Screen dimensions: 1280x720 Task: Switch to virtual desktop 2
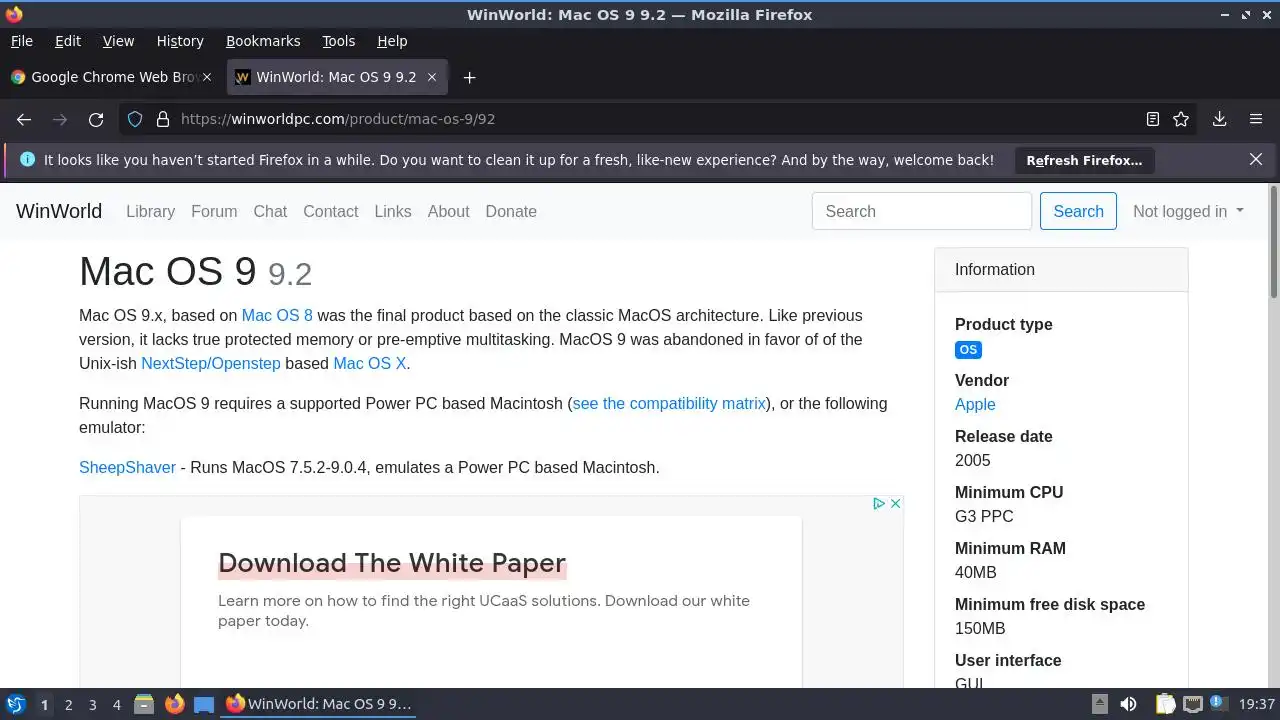pyautogui.click(x=68, y=705)
